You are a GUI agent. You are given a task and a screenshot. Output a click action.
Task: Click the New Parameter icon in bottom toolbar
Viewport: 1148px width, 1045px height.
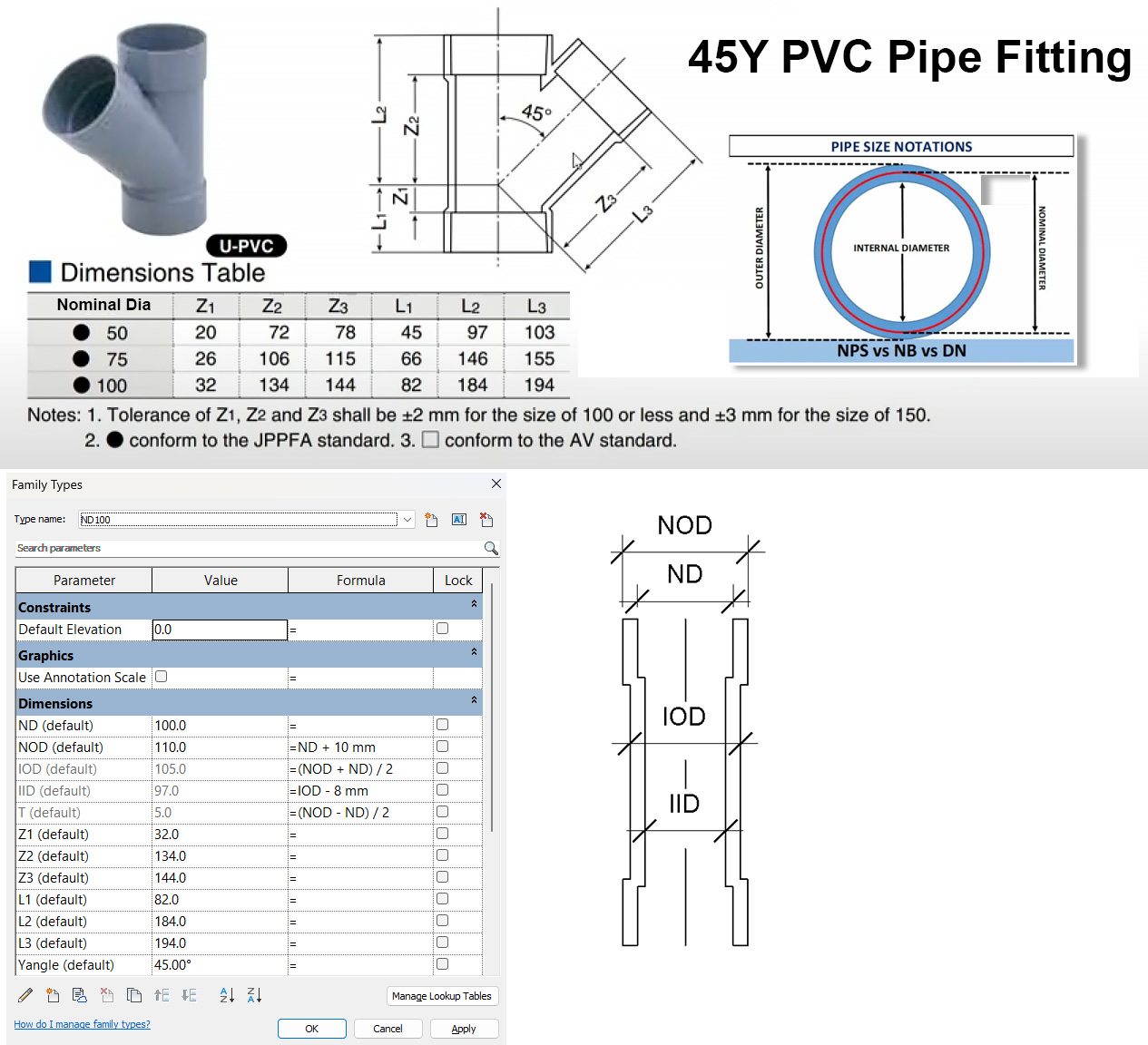point(53,995)
